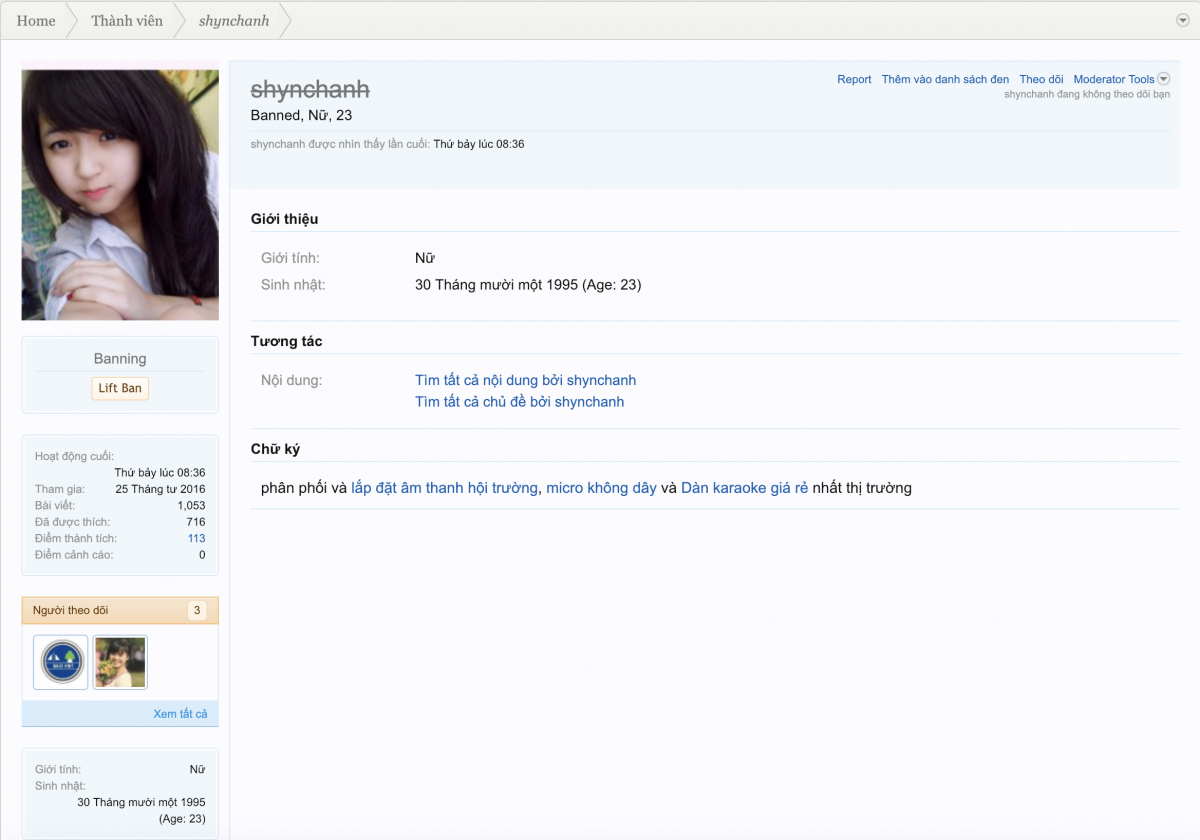This screenshot has width=1200, height=840.
Task: Click last seen time Thứ bảy lúc 08:36
Action: pyautogui.click(x=479, y=144)
